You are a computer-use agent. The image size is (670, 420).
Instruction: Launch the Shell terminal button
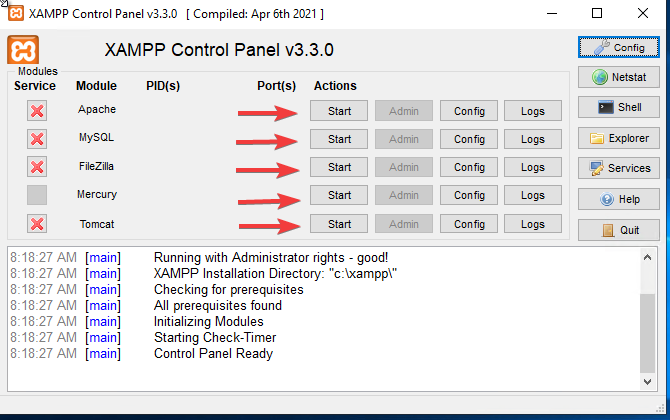point(619,107)
